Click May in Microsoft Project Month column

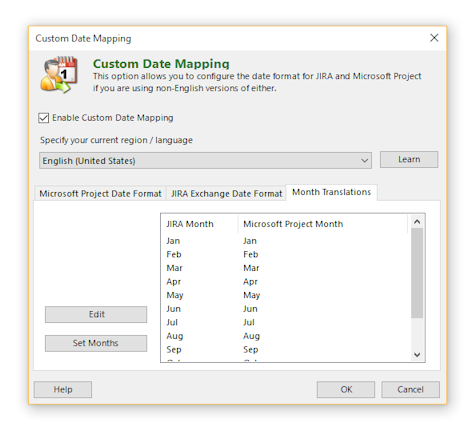click(x=251, y=295)
